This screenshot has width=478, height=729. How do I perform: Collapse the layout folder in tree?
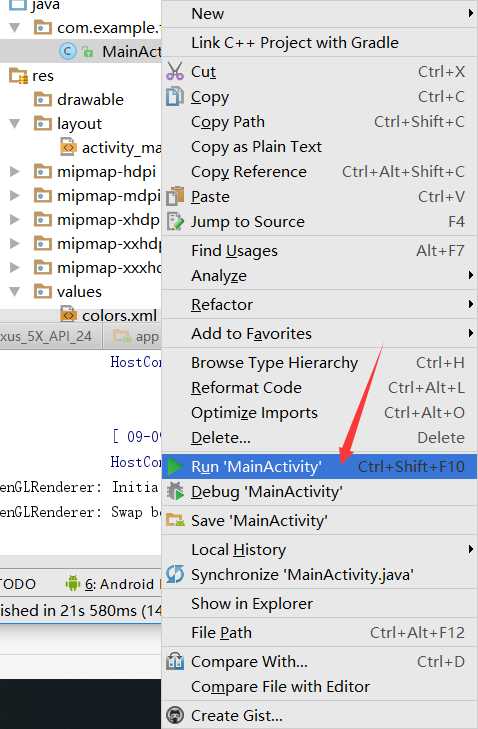tap(15, 124)
